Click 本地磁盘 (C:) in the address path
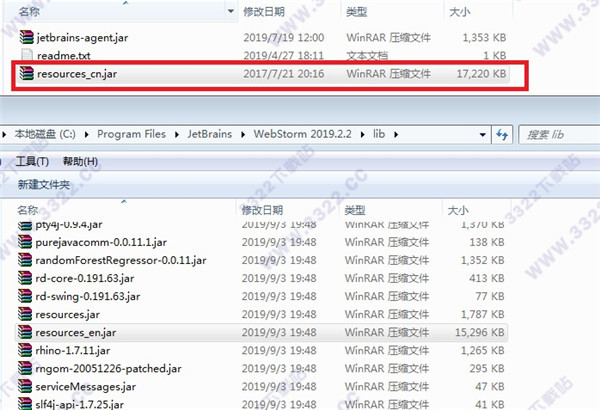Viewport: 600px width, 410px height. [x=45, y=134]
